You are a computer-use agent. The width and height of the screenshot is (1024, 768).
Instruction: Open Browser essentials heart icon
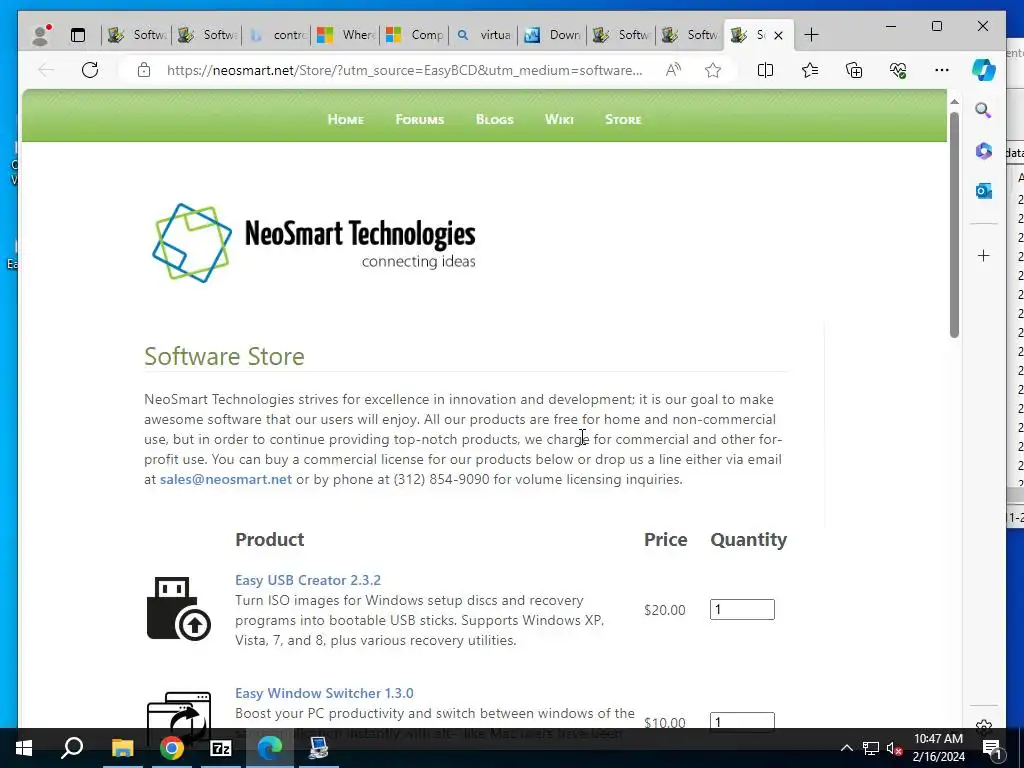pos(898,70)
